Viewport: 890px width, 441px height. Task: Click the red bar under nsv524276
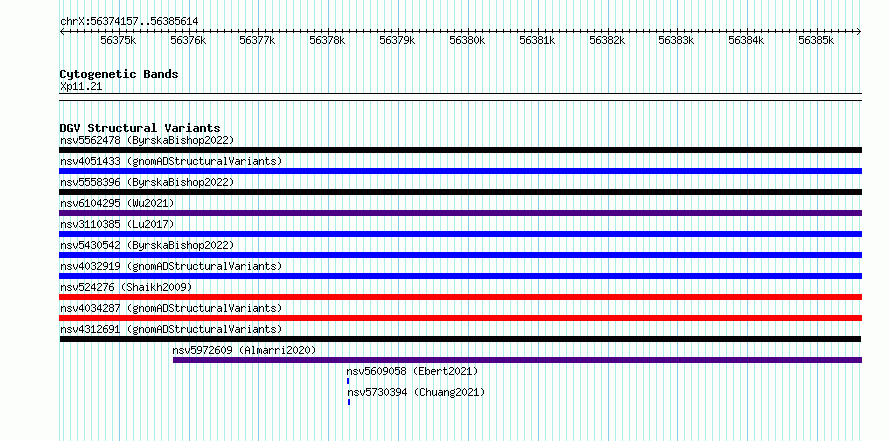(x=461, y=297)
